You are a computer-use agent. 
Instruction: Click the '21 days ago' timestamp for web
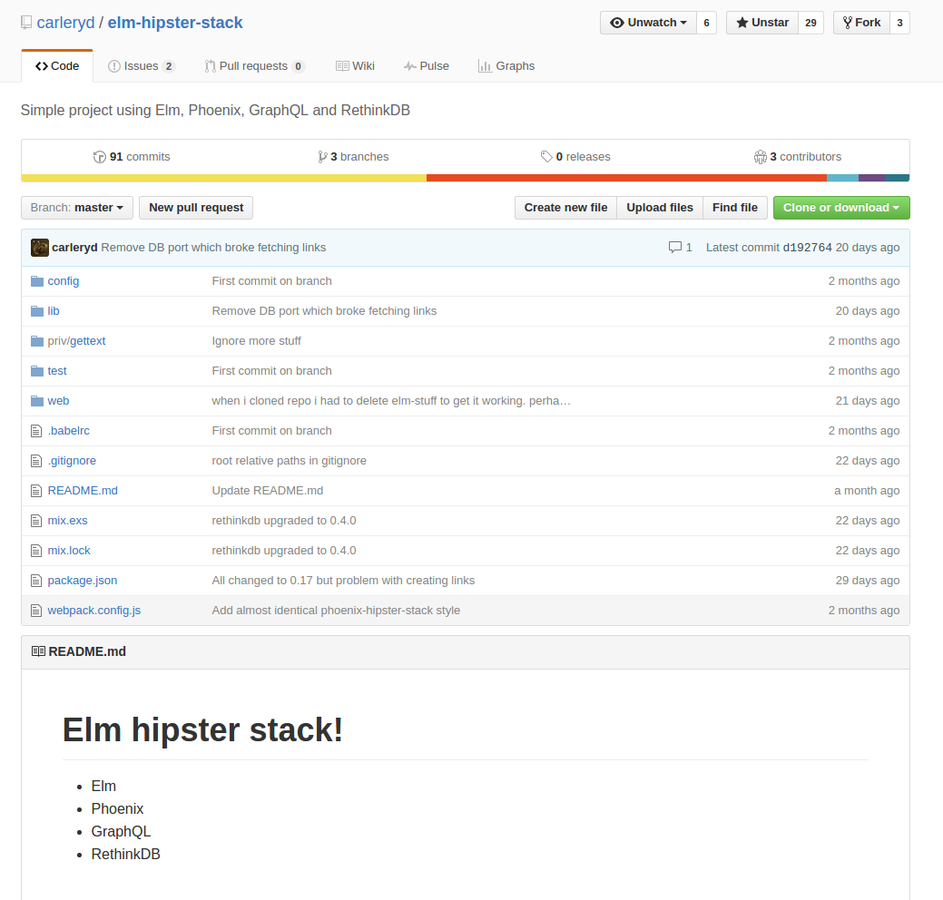867,401
